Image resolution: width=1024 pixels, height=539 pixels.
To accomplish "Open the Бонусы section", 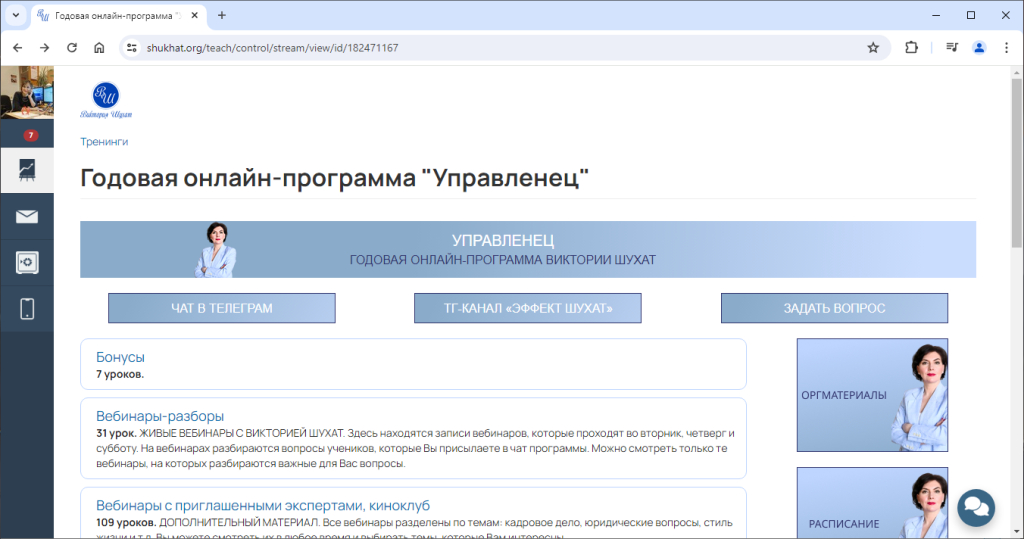I will click(x=120, y=357).
